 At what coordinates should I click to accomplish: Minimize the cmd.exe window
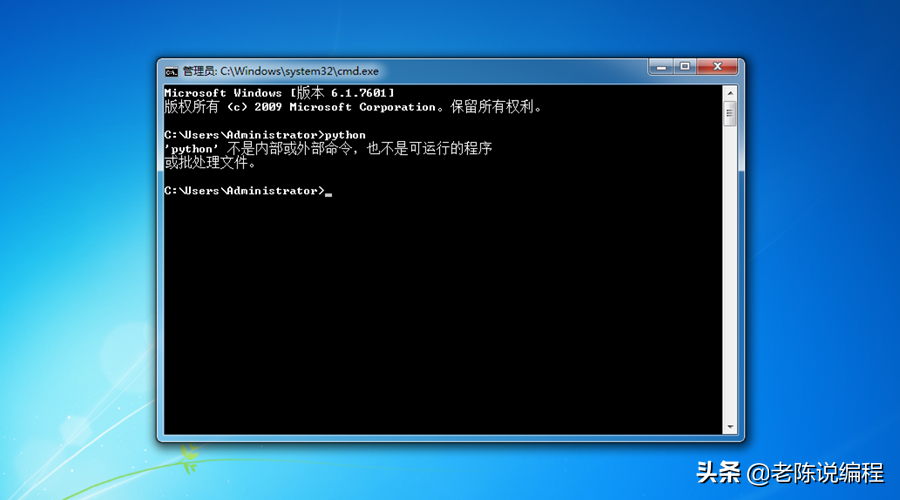pos(661,67)
